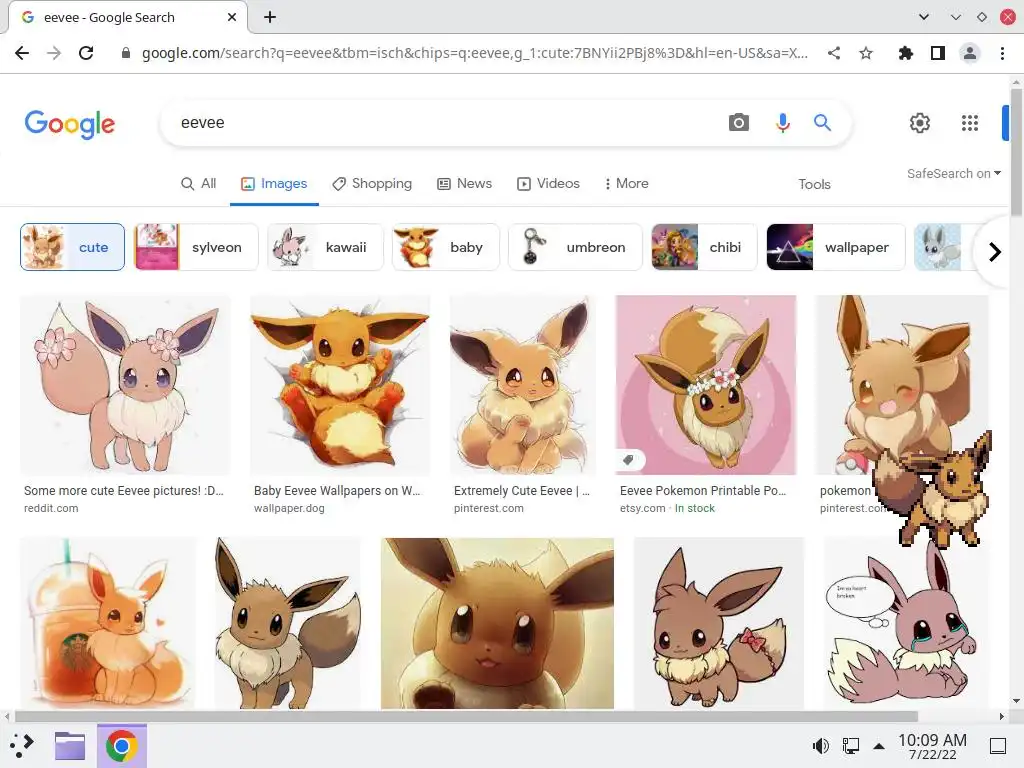The width and height of the screenshot is (1024, 768).
Task: Open a new browser tab
Action: [x=270, y=18]
